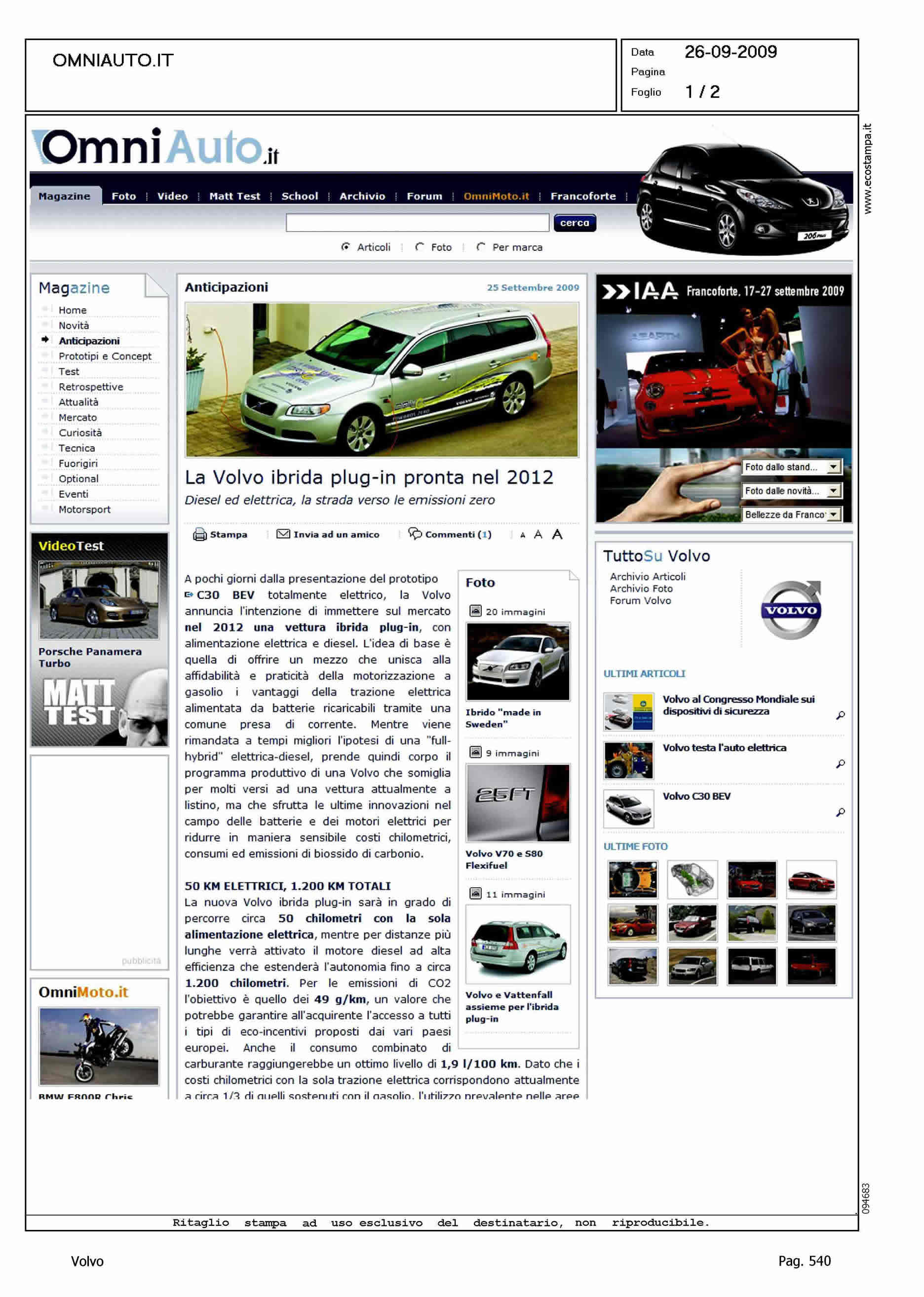Click into the search text field
Screen dimensions: 924x1297
(417, 223)
